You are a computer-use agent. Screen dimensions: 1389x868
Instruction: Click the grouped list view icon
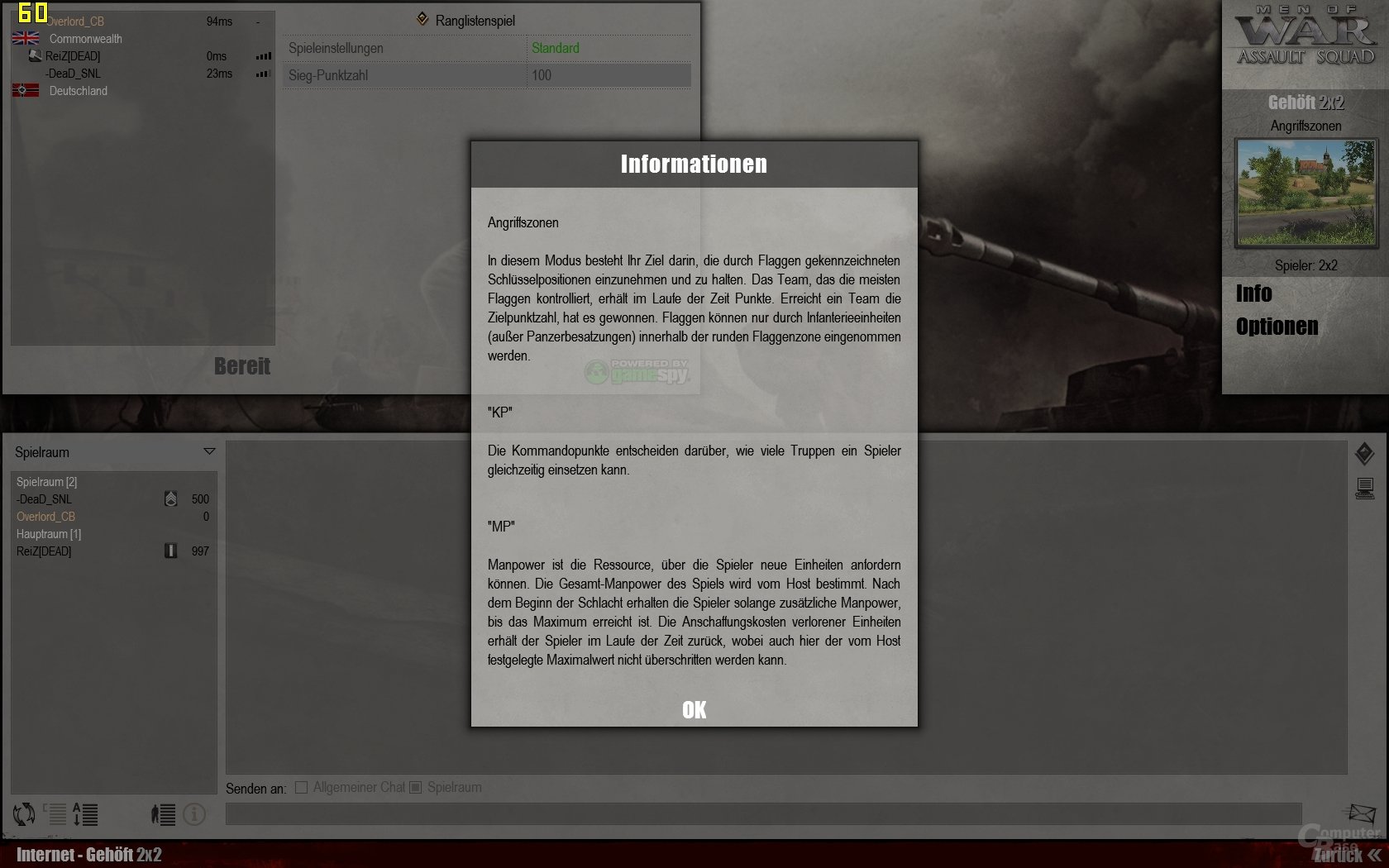55,814
